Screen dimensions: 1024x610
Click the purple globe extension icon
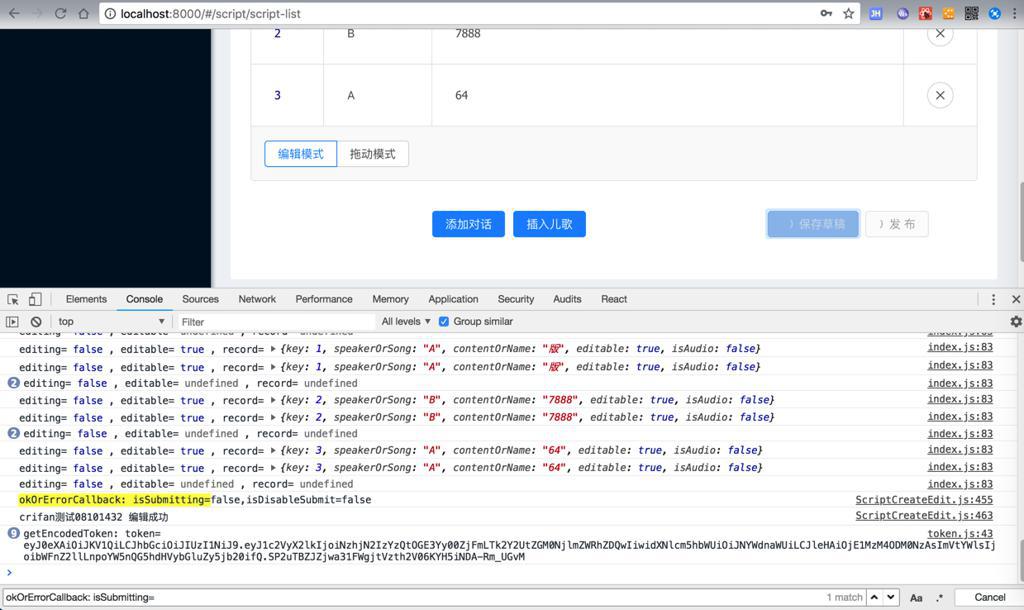(903, 13)
